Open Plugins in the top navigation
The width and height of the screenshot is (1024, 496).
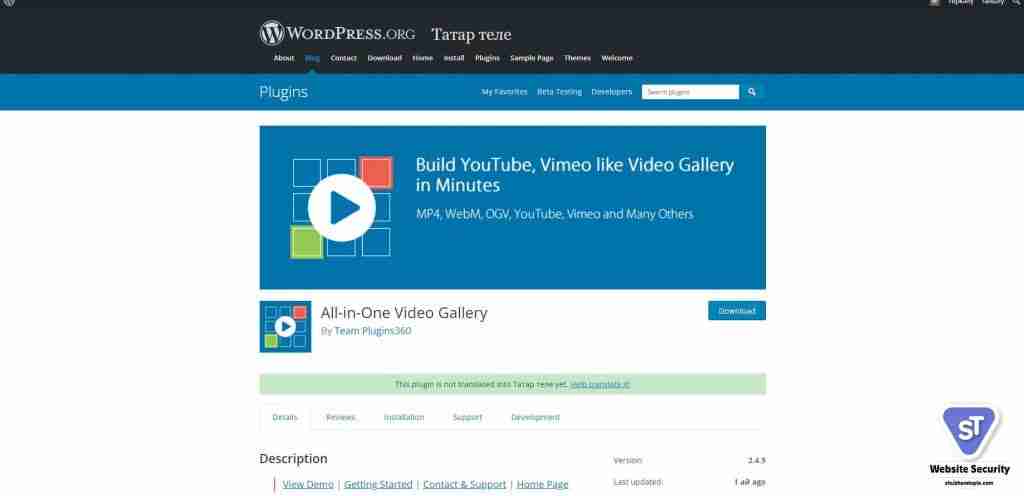tap(487, 58)
